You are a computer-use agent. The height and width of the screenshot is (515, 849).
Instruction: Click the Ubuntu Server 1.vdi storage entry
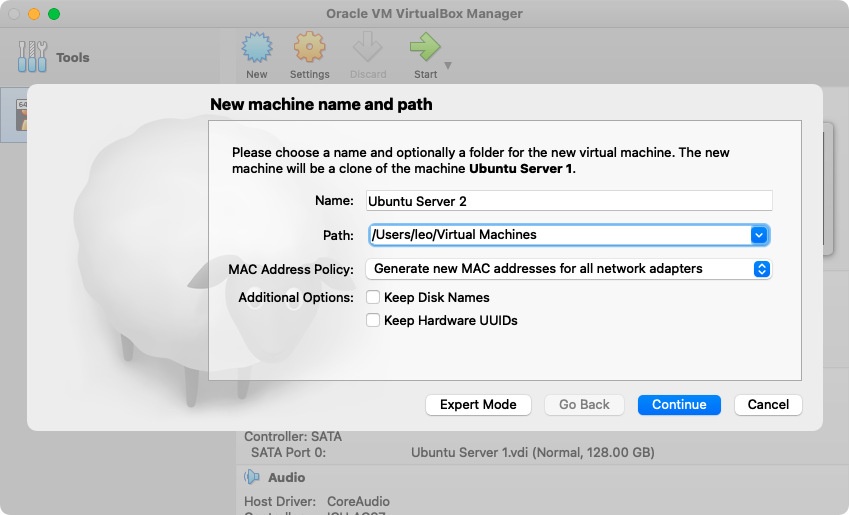[x=532, y=452]
